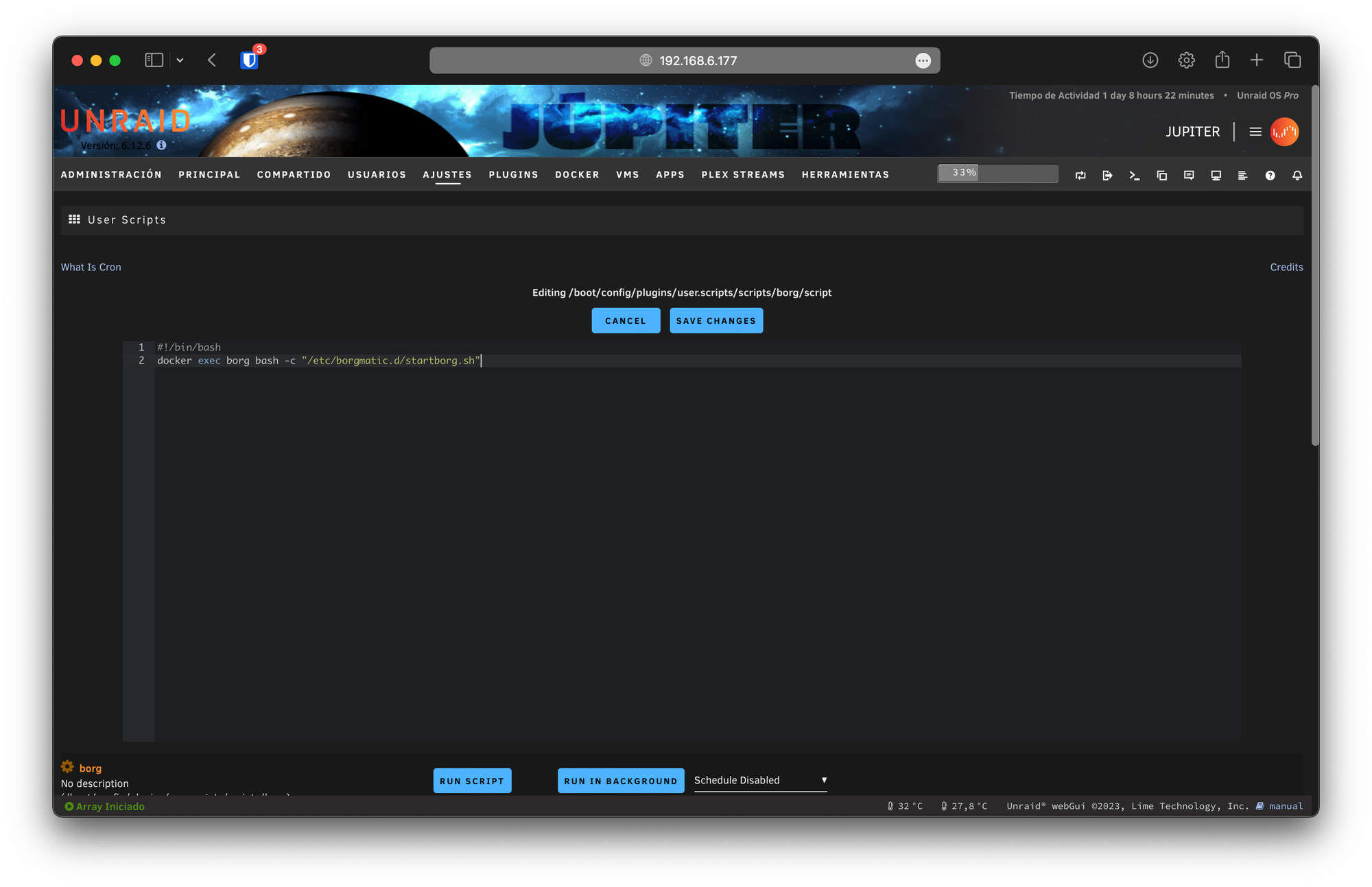The height and width of the screenshot is (887, 1372).
Task: Open the hamburger menu beside JUPITER
Action: point(1255,132)
